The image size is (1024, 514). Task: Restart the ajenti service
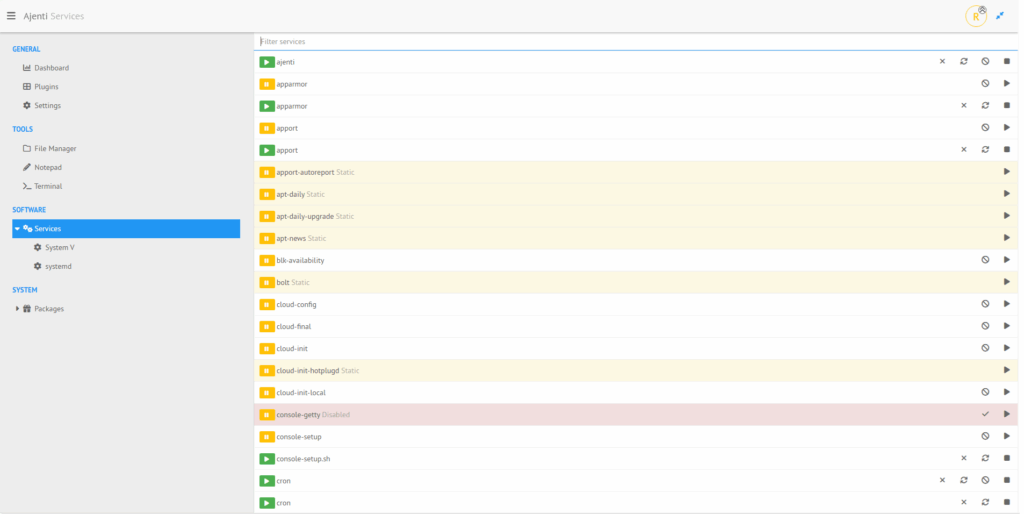click(x=963, y=62)
